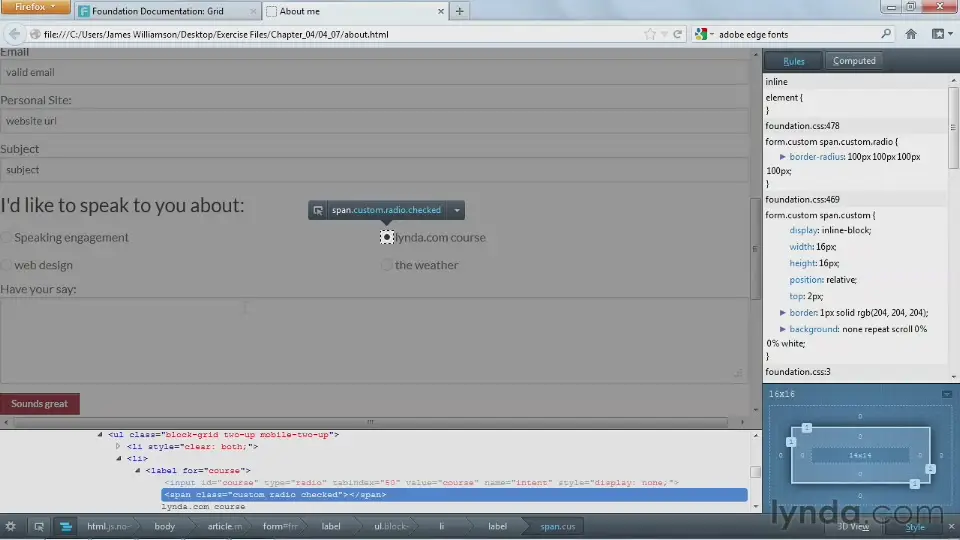Toggle the 3D View button

853,527
